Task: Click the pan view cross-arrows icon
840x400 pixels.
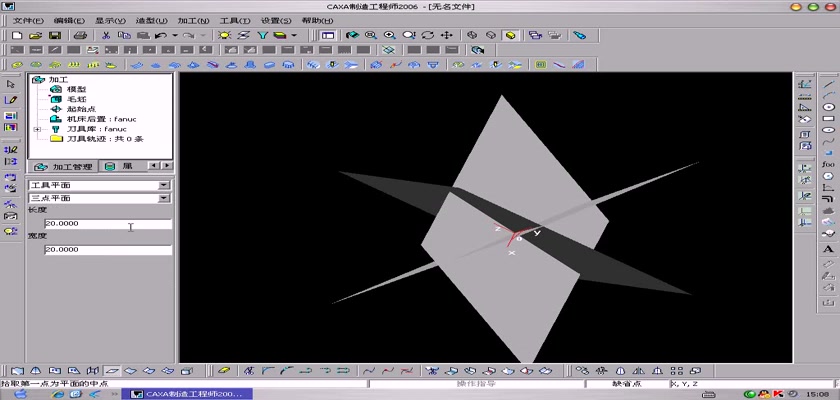Action: pos(446,35)
